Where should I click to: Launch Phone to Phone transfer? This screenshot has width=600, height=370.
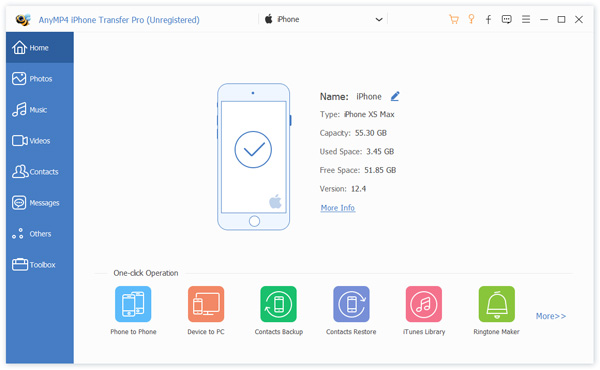[x=133, y=311]
